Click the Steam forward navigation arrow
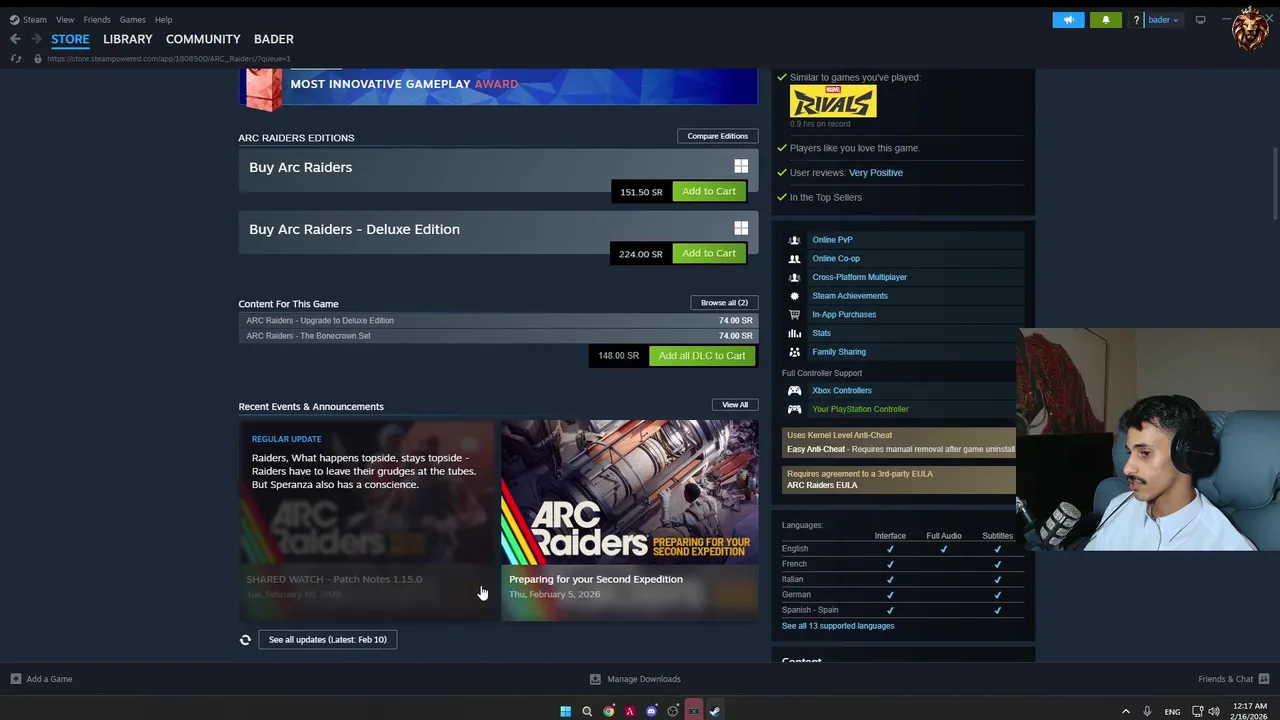 [x=36, y=39]
